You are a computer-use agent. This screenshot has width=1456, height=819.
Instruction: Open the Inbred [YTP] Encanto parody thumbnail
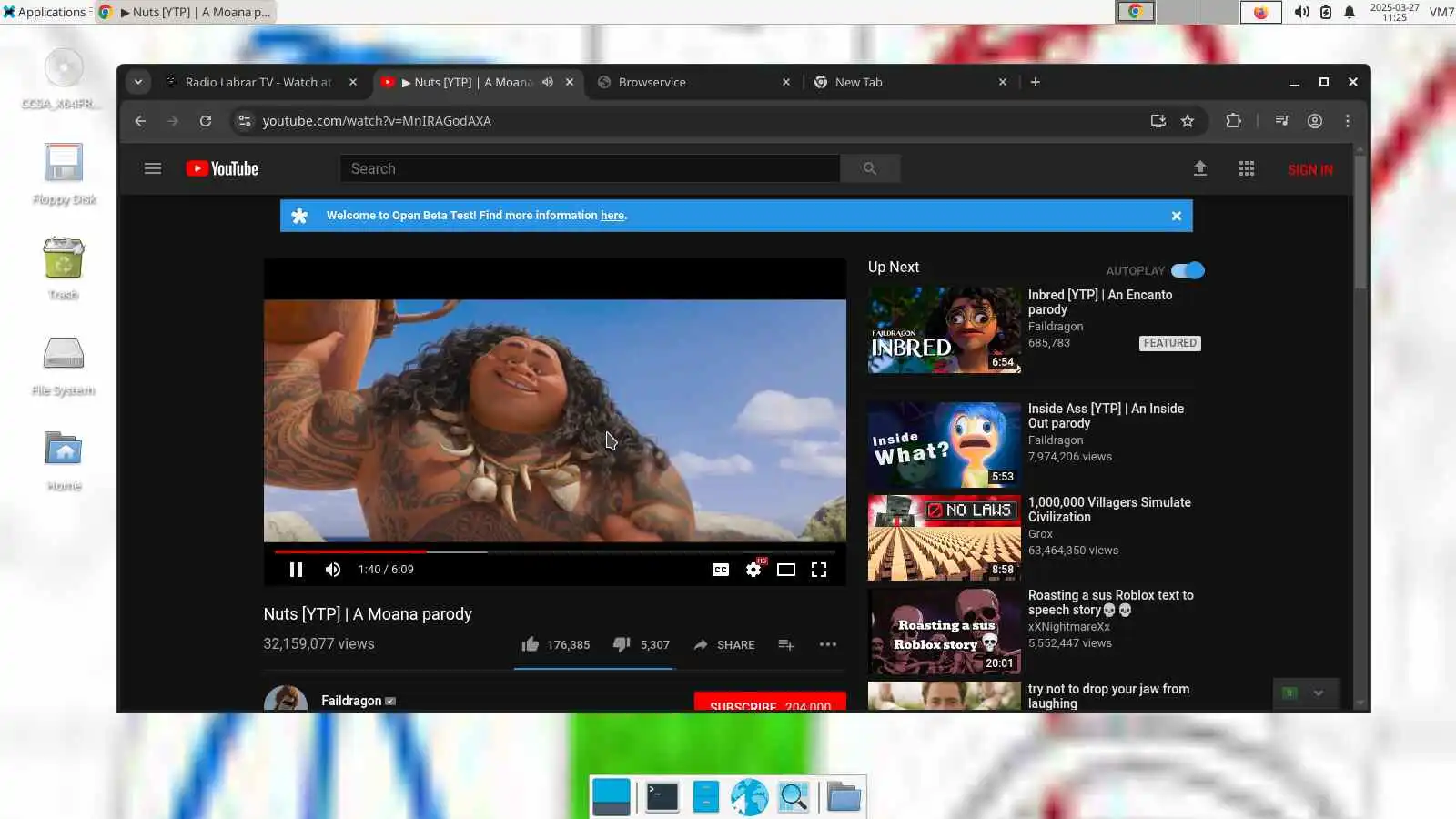[945, 330]
